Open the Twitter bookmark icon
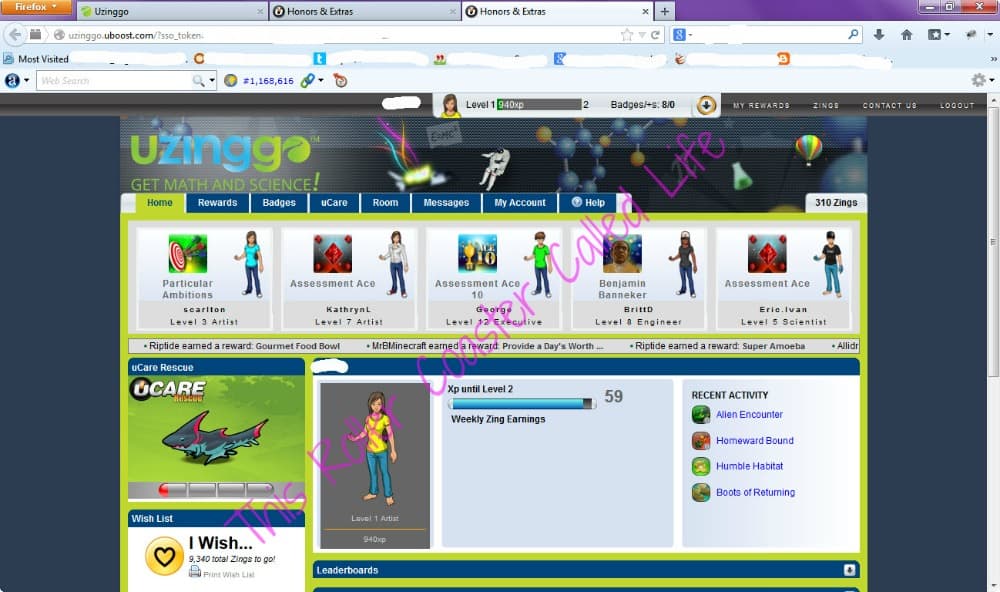Screen dimensions: 1000x592 (x=320, y=59)
